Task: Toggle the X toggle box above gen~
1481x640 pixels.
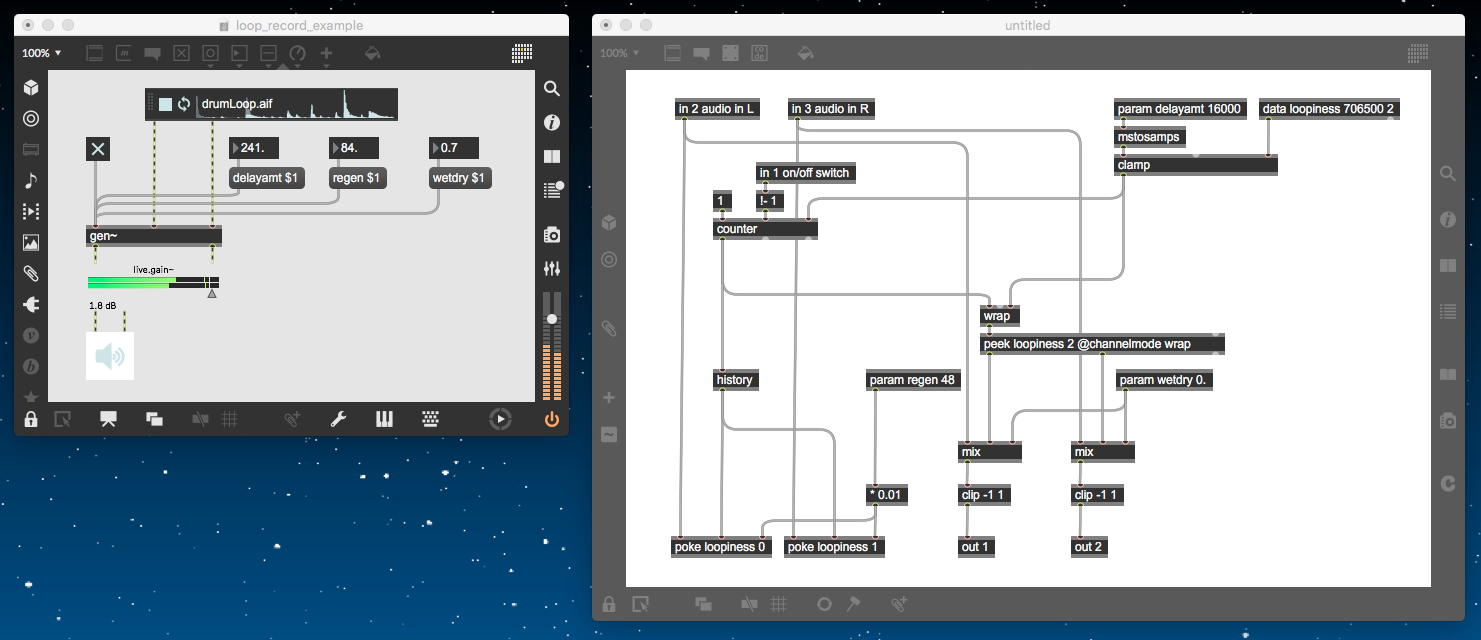Action: (x=97, y=149)
